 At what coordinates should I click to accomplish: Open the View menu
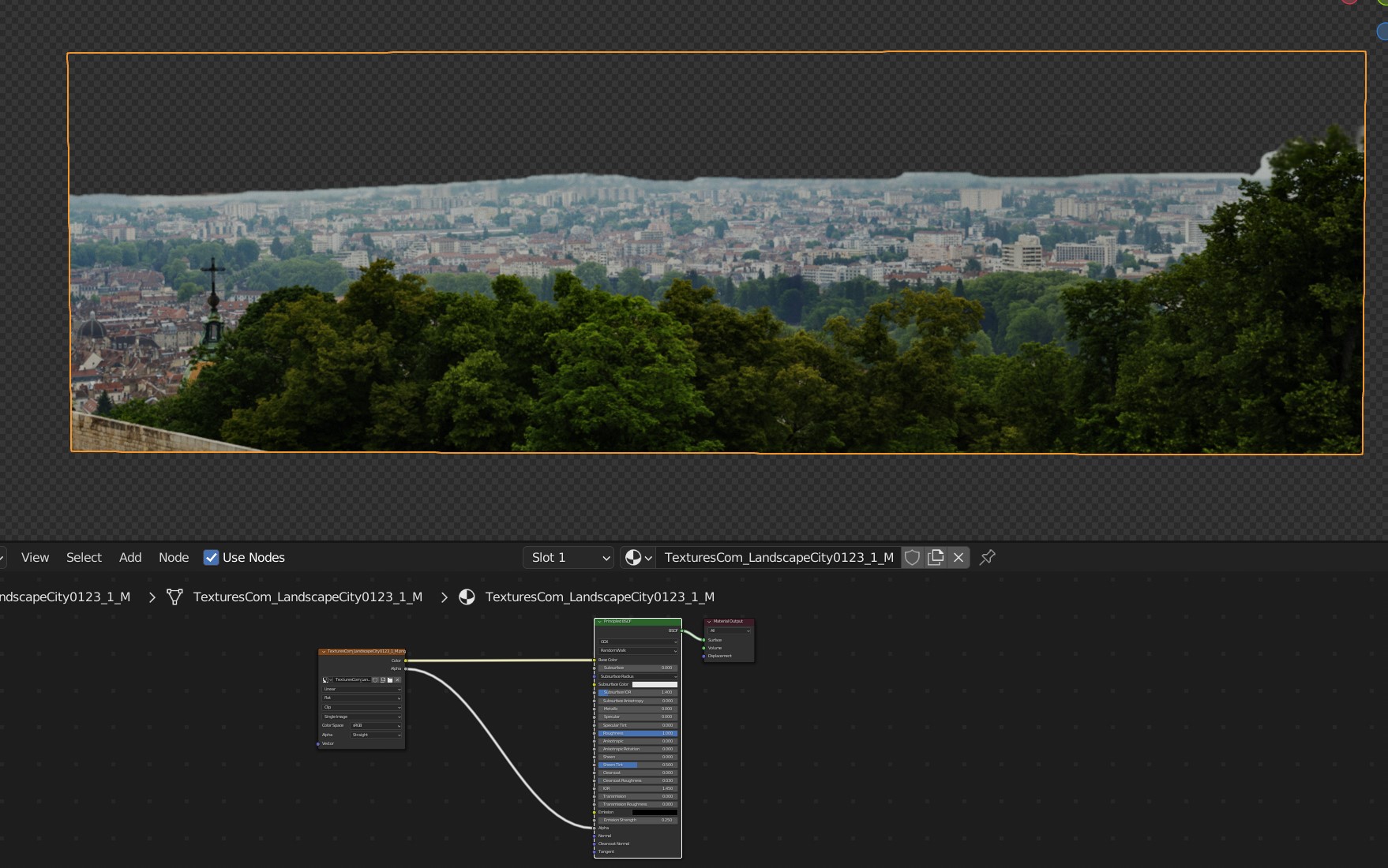pos(35,558)
